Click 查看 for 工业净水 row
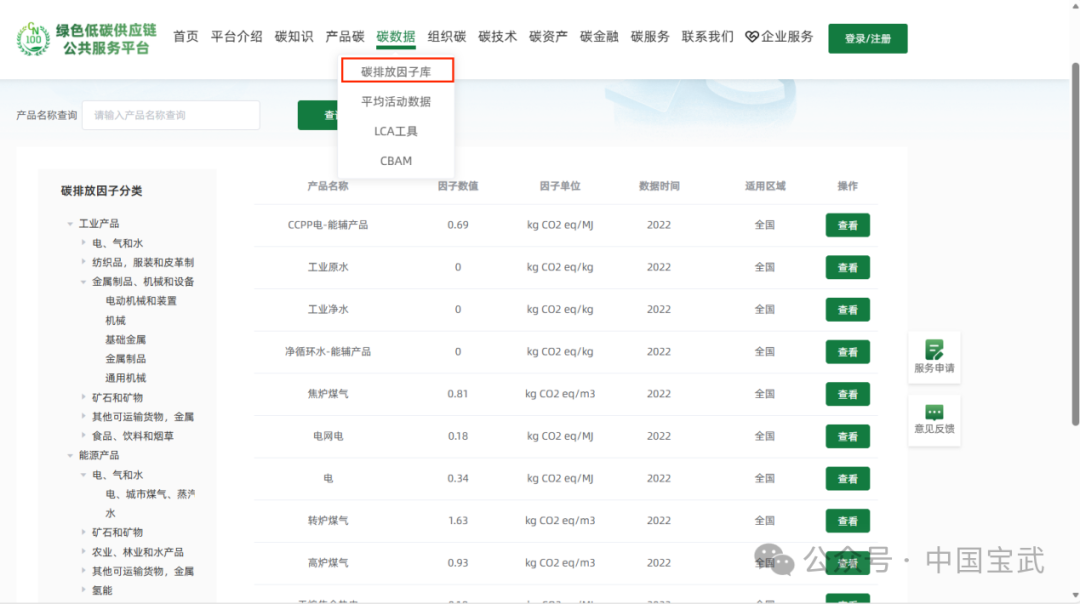 click(847, 310)
